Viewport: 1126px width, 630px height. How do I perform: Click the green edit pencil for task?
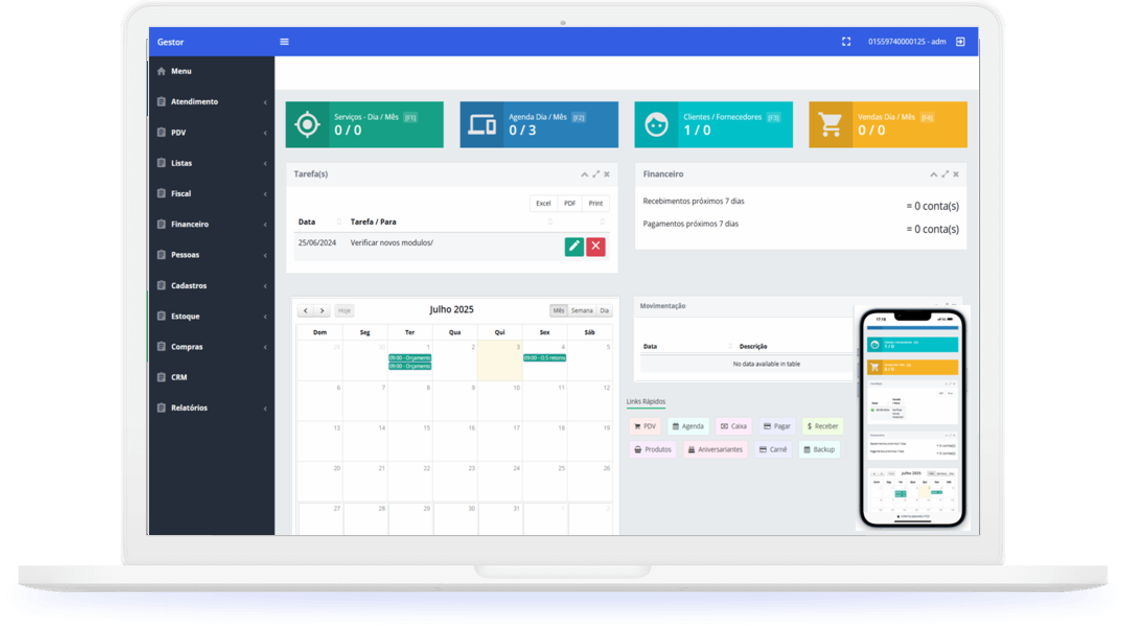click(574, 246)
